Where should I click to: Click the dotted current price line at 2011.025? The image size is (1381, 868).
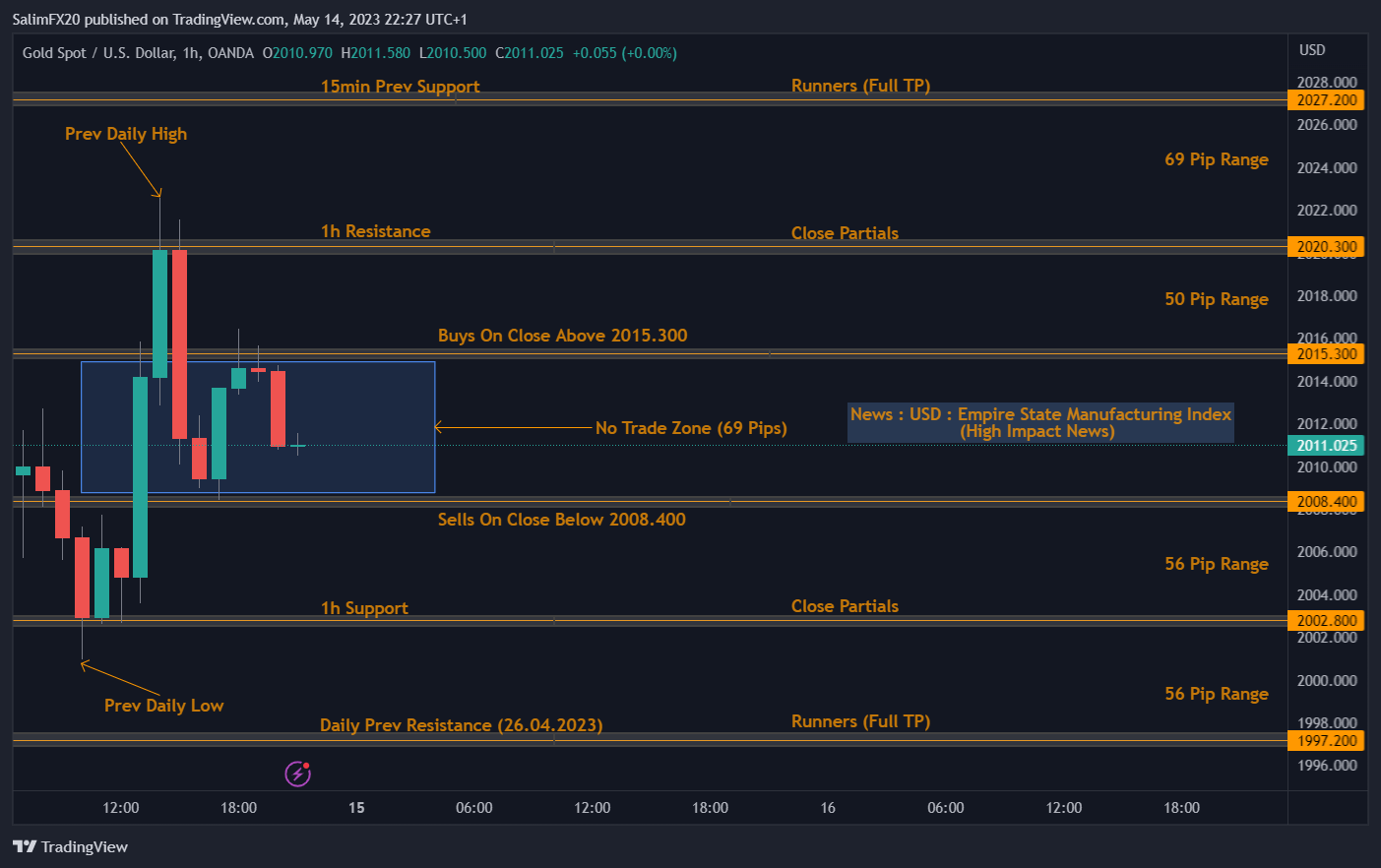(689, 445)
